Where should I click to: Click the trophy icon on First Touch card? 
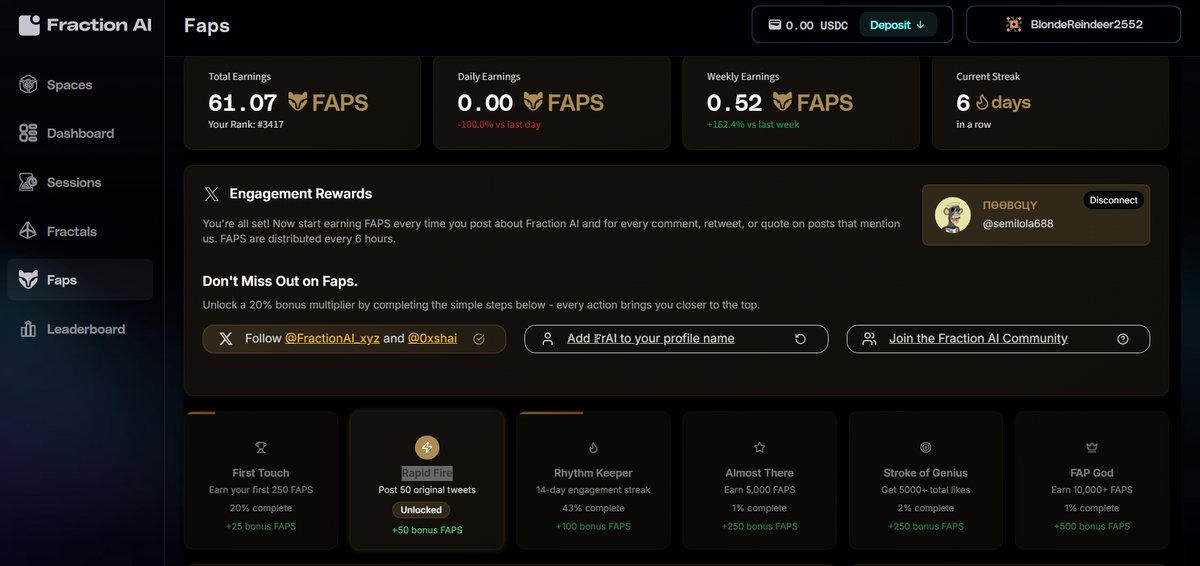point(261,447)
